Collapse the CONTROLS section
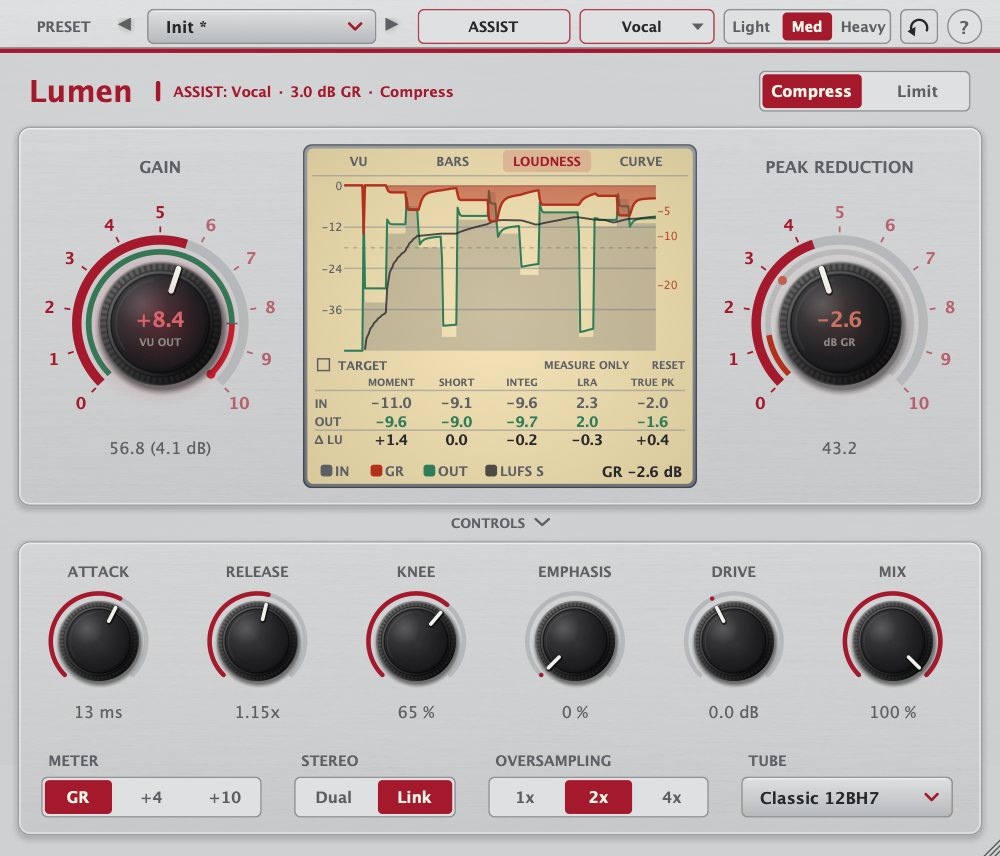 click(x=500, y=523)
